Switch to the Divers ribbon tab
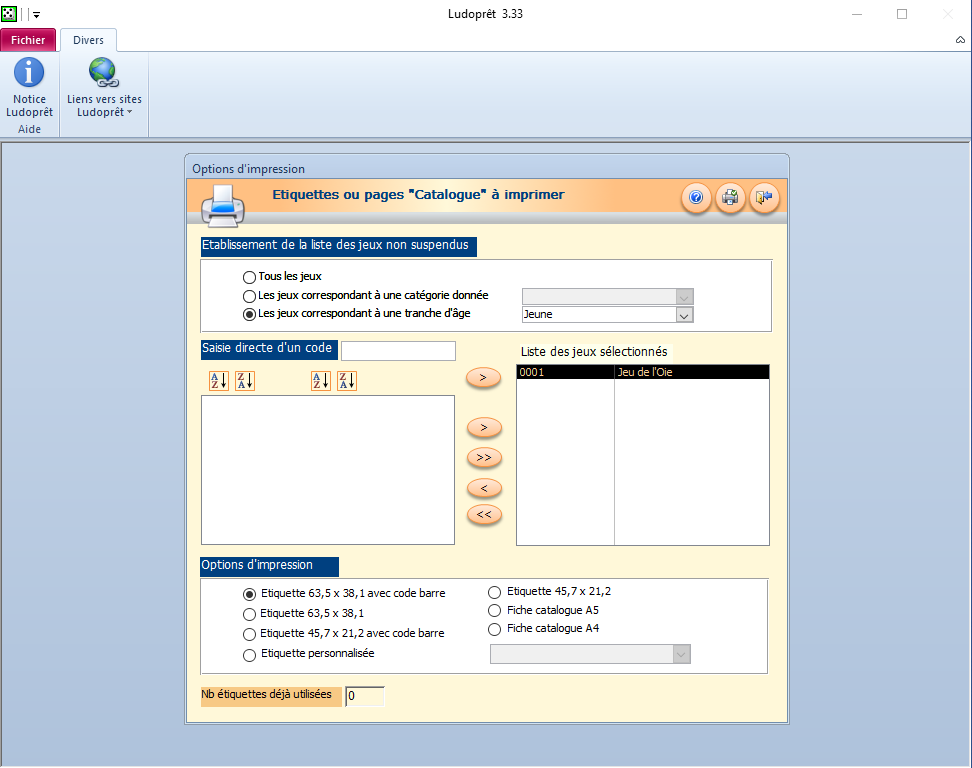Screen dimensions: 972x768 point(88,40)
